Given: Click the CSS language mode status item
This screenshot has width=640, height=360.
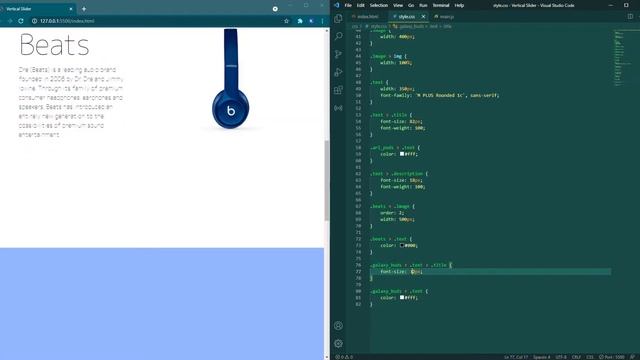Looking at the screenshot, I should point(590,357).
